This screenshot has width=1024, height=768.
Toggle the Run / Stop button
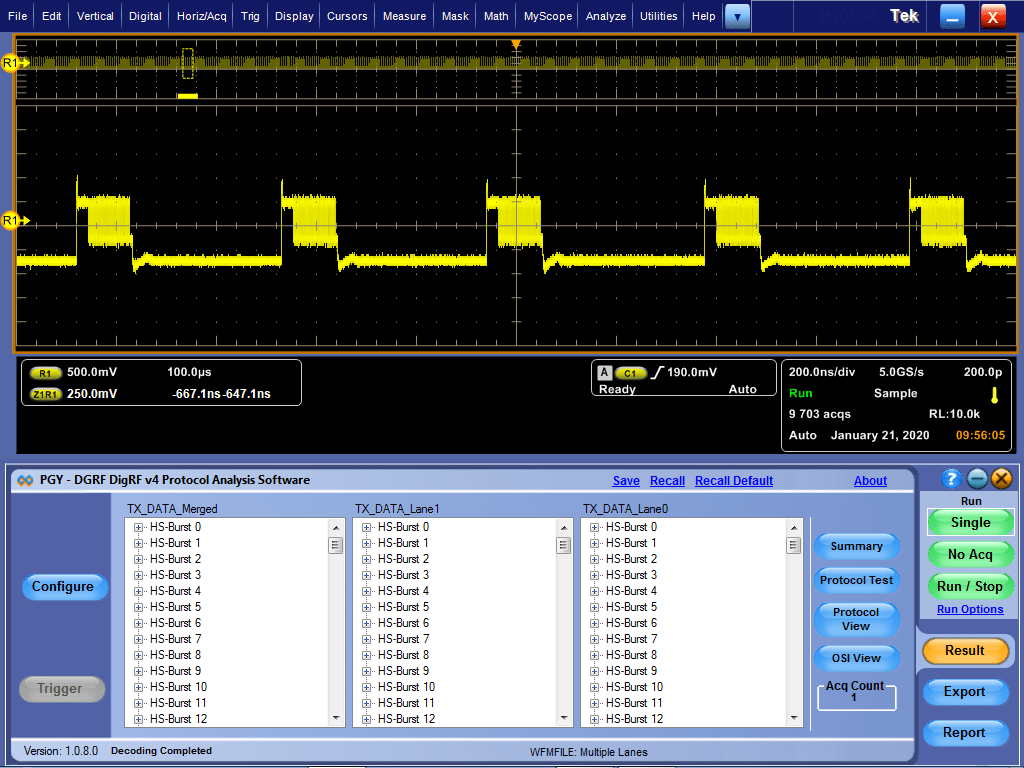coord(970,586)
